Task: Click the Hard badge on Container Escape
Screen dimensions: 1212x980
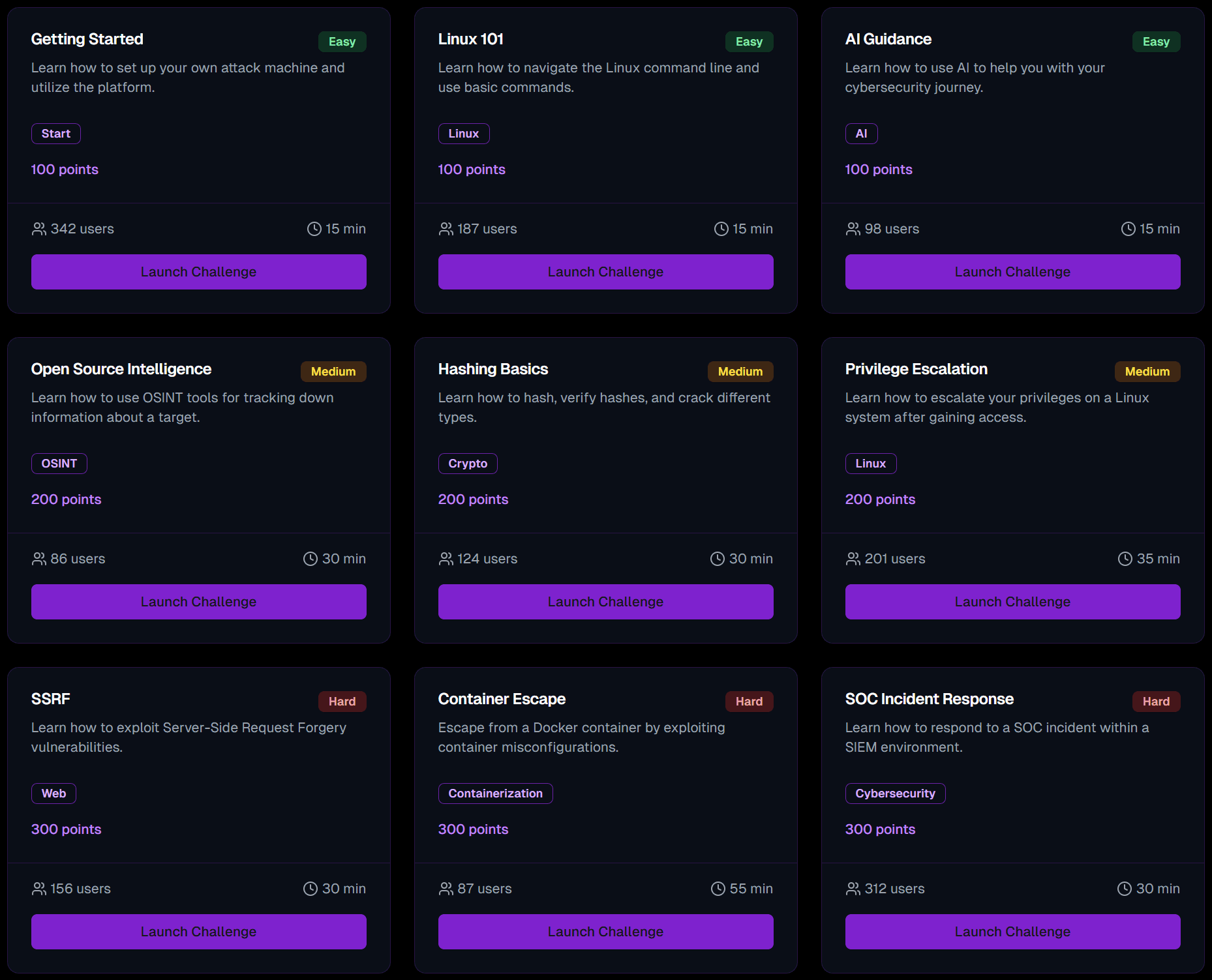Action: (749, 701)
